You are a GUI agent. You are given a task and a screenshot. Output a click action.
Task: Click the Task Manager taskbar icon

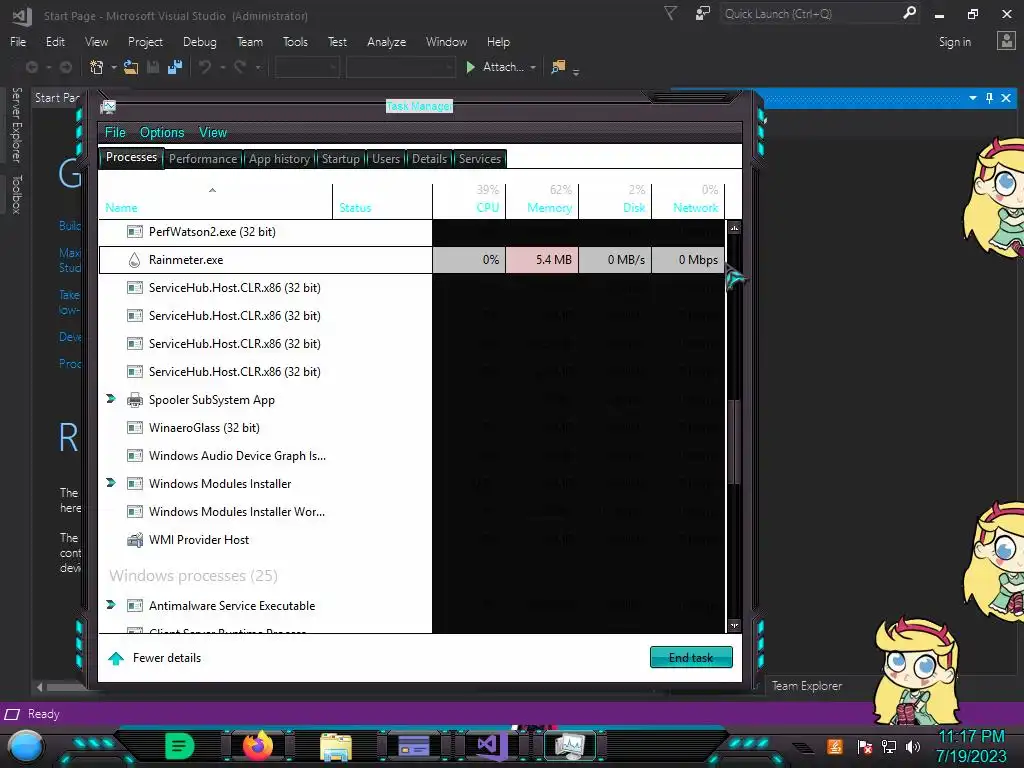569,746
